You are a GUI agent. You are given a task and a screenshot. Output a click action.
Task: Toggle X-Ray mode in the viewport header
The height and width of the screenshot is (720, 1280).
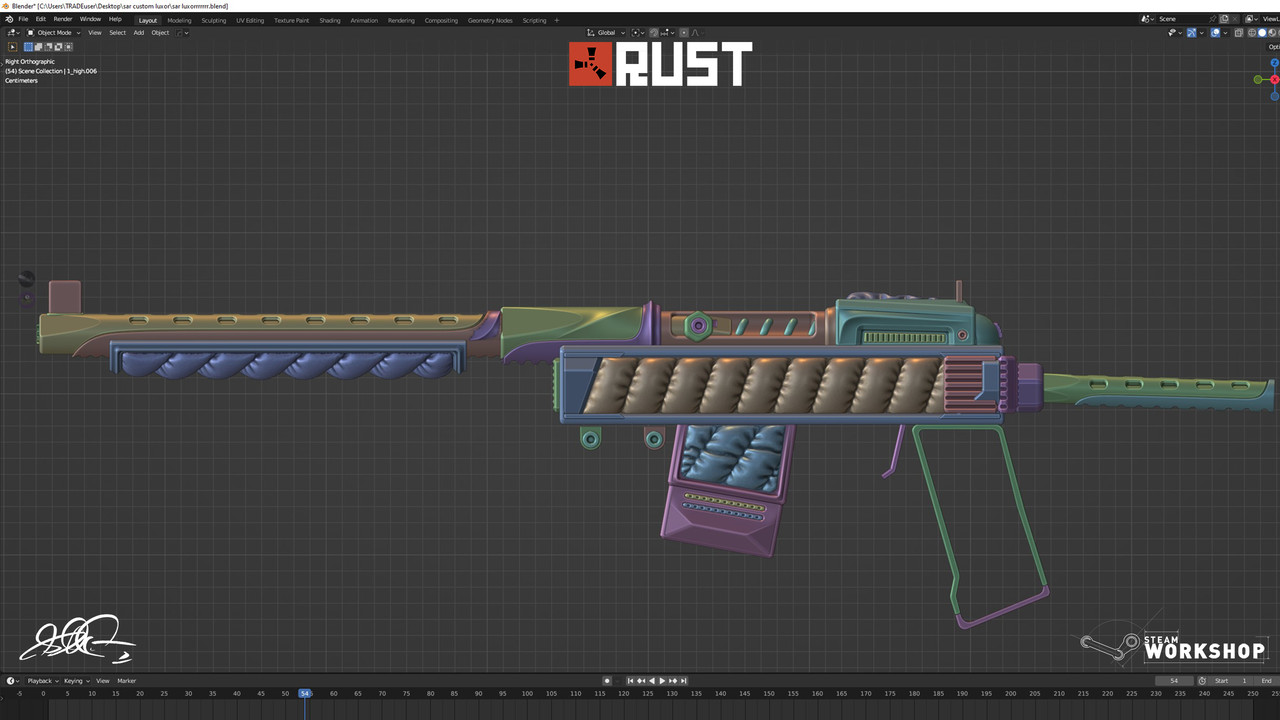[x=1239, y=32]
